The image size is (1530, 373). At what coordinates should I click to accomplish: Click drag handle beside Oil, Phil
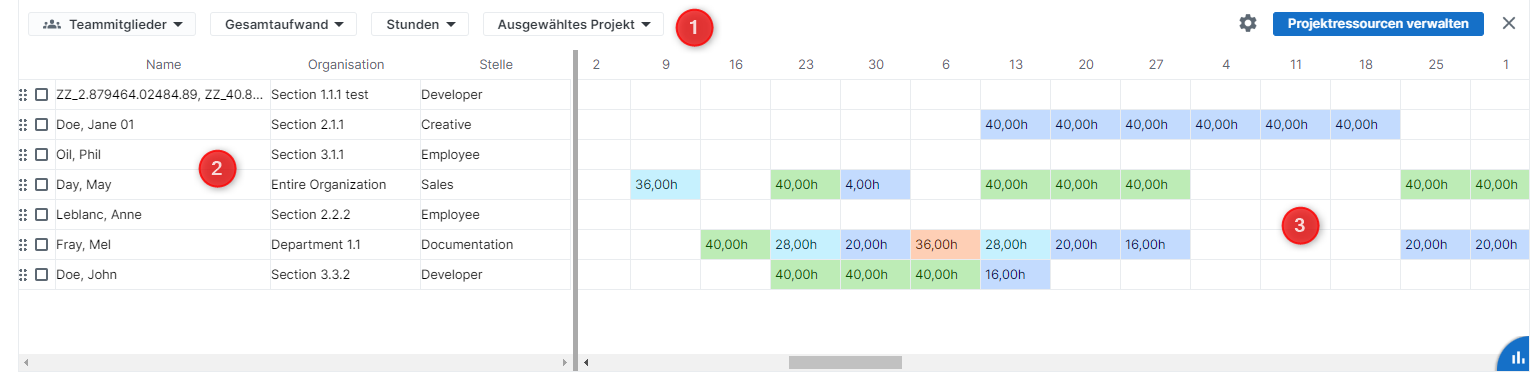pos(22,155)
